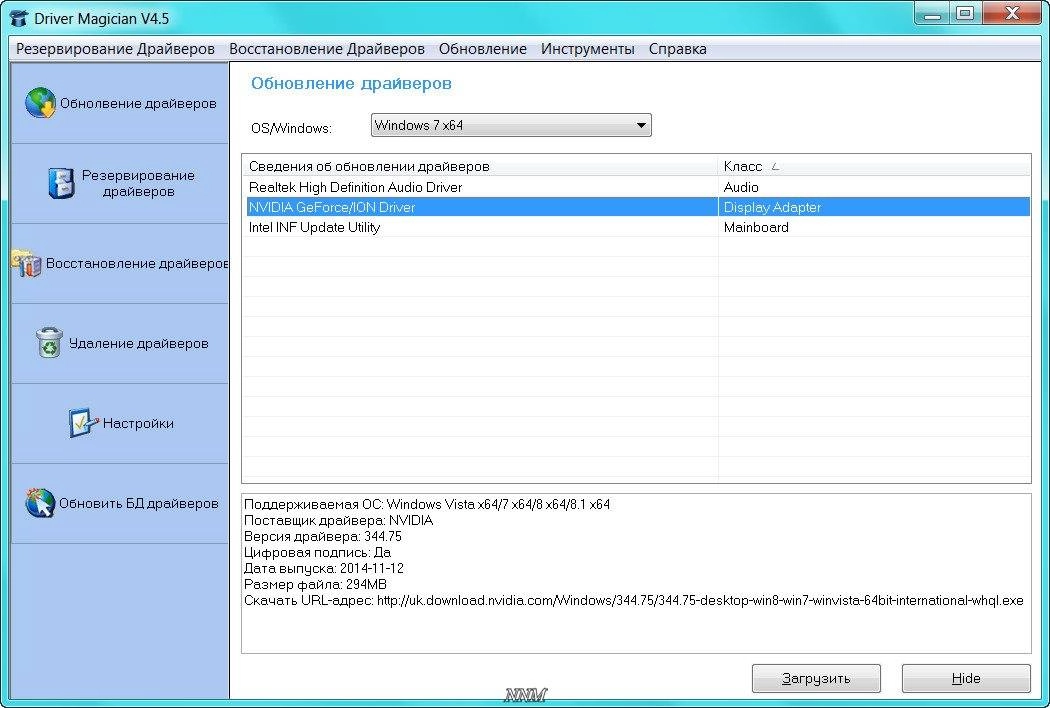Open the Резервирование Драйверов menu

pyautogui.click(x=115, y=49)
